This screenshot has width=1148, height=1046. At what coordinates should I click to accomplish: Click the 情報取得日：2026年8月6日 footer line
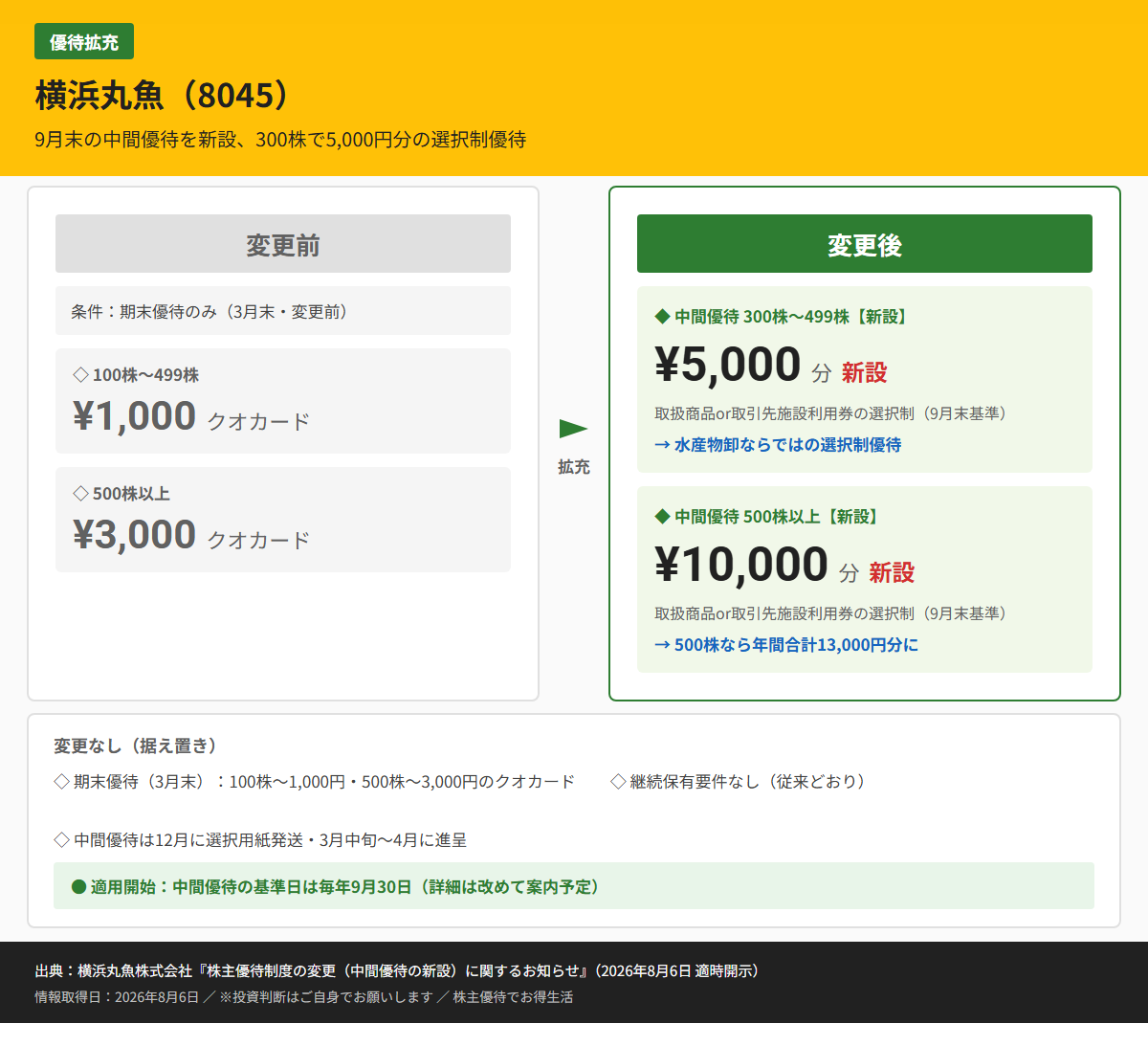[304, 997]
